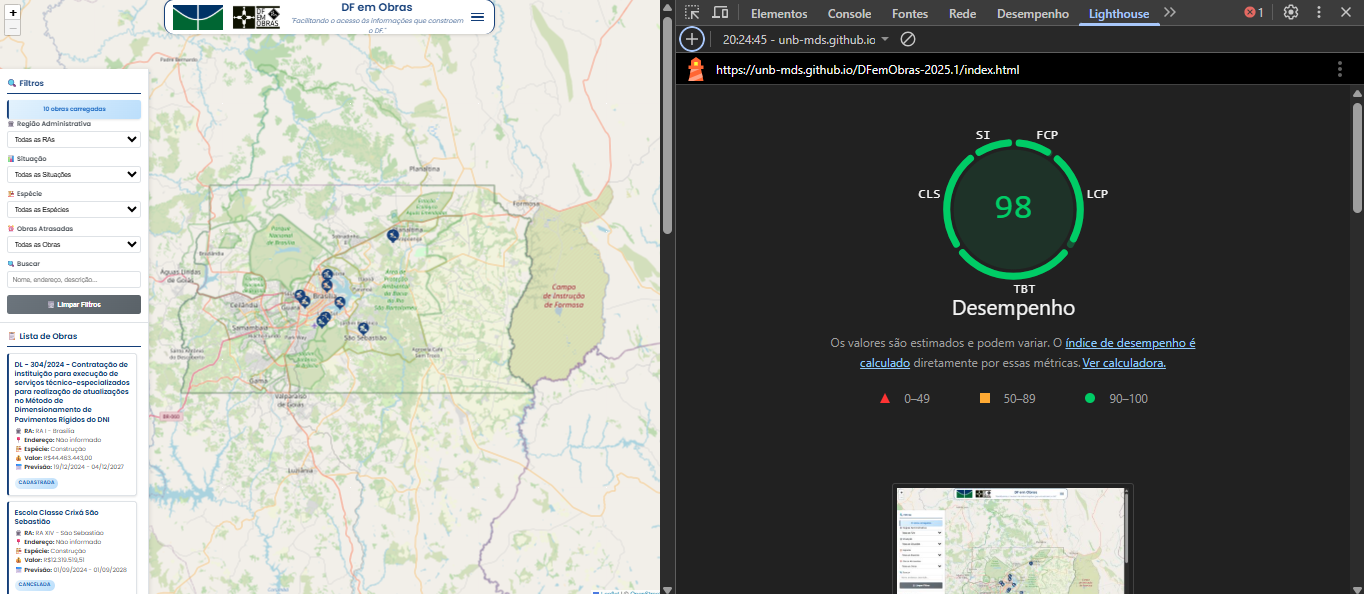
Task: Click the map marker near Sobradinho in the north
Action: point(393,235)
